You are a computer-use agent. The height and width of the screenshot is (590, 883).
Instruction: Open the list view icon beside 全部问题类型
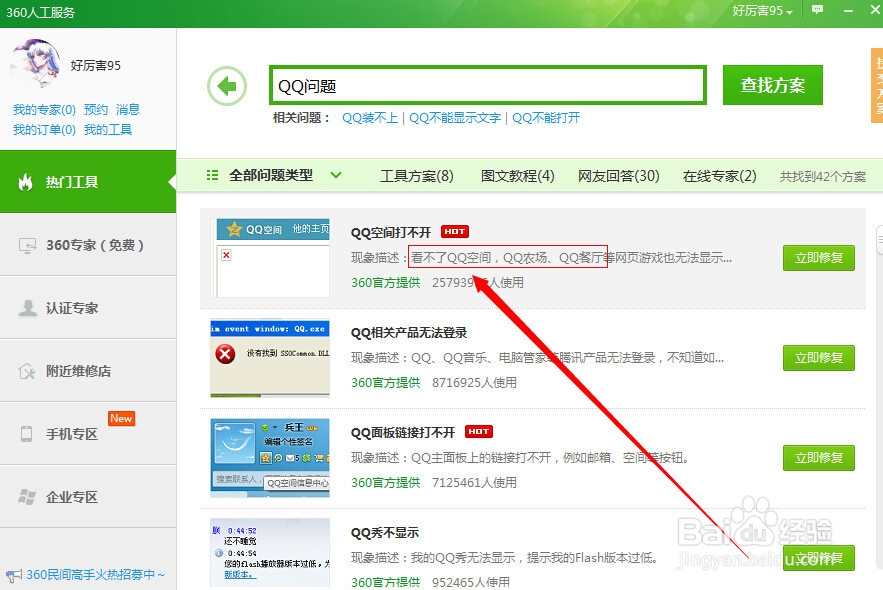(212, 173)
